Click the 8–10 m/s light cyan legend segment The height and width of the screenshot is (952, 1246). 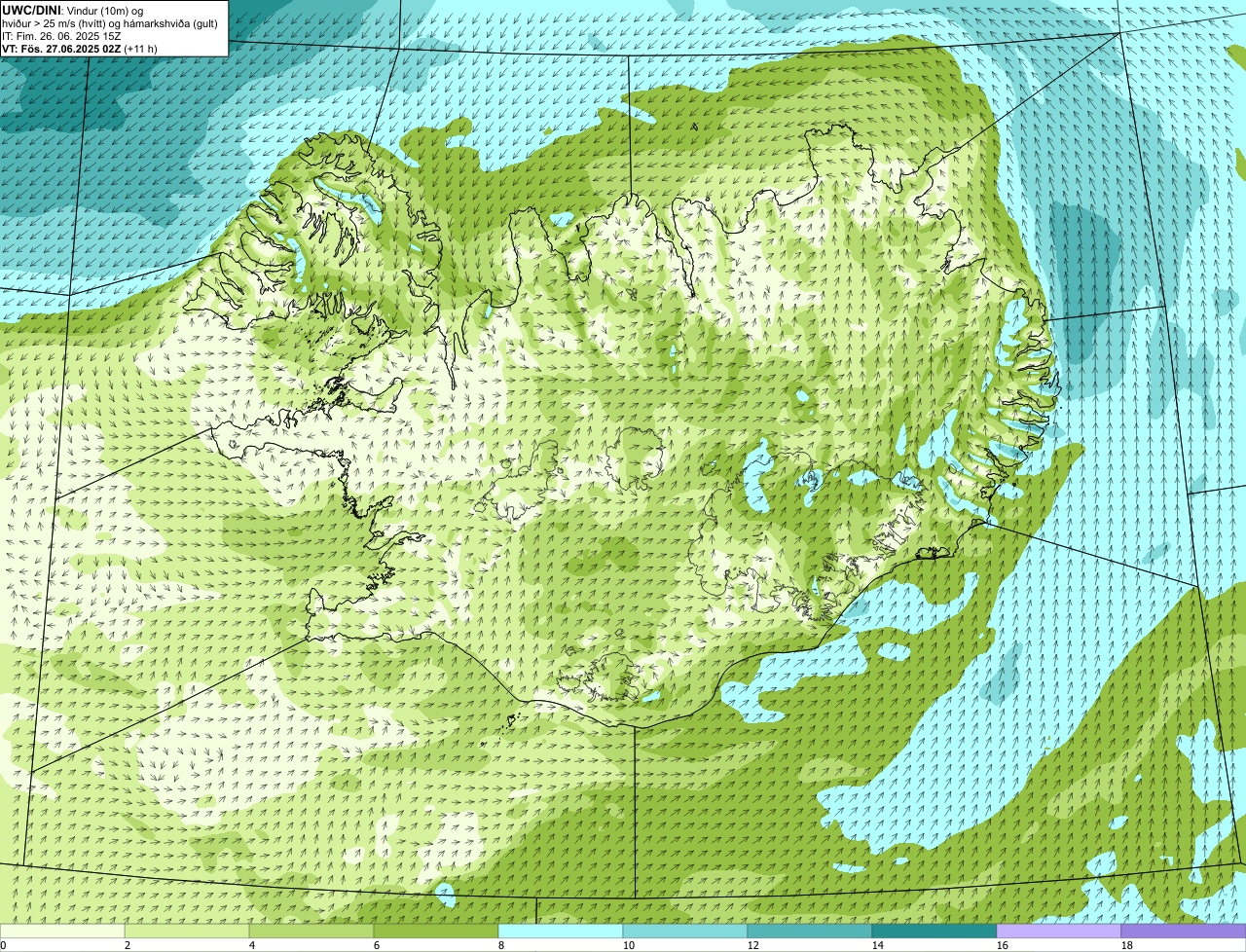coord(561,932)
